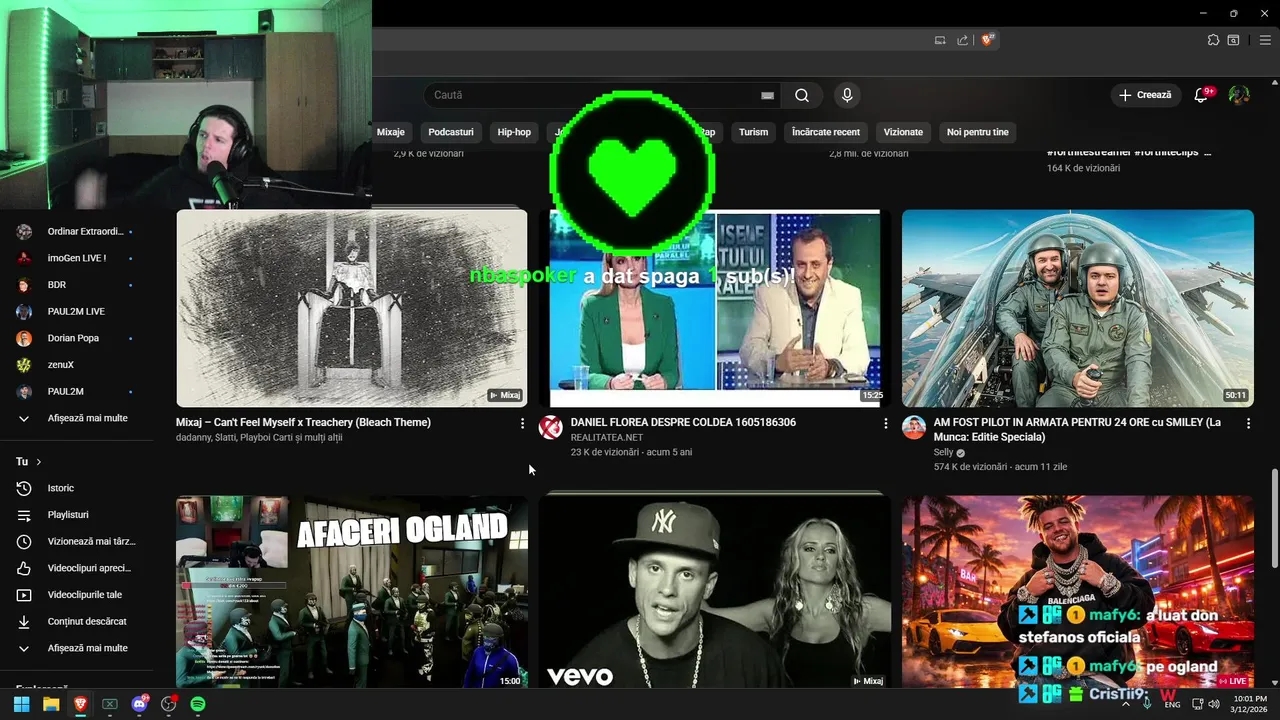
Task: Click the share page icon in address bar
Action: [962, 40]
